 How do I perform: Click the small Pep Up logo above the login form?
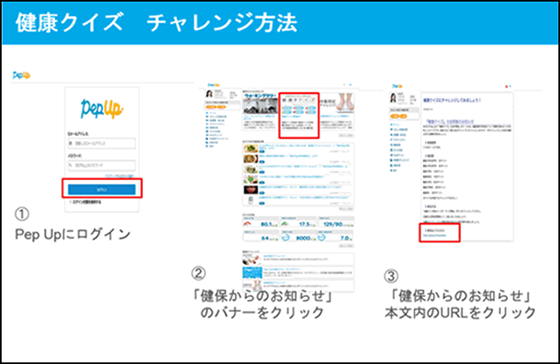[21, 75]
